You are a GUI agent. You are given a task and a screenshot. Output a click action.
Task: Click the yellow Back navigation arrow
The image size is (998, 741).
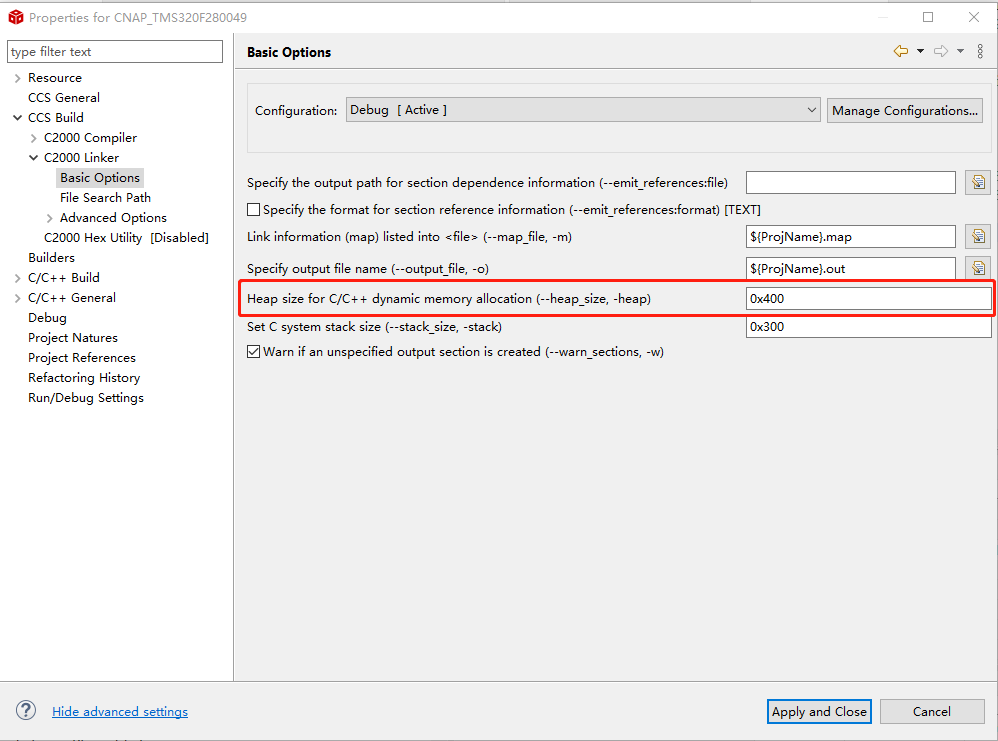[x=901, y=52]
